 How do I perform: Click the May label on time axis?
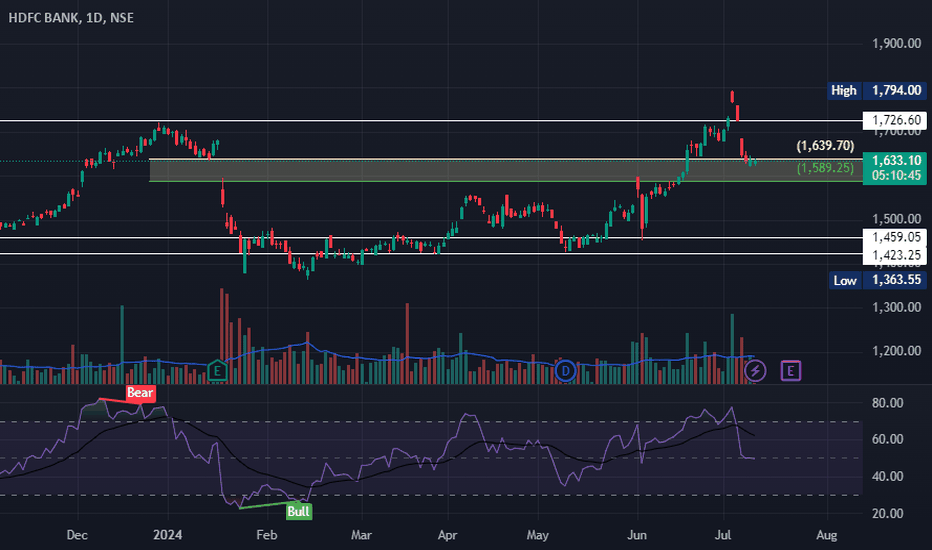537,535
